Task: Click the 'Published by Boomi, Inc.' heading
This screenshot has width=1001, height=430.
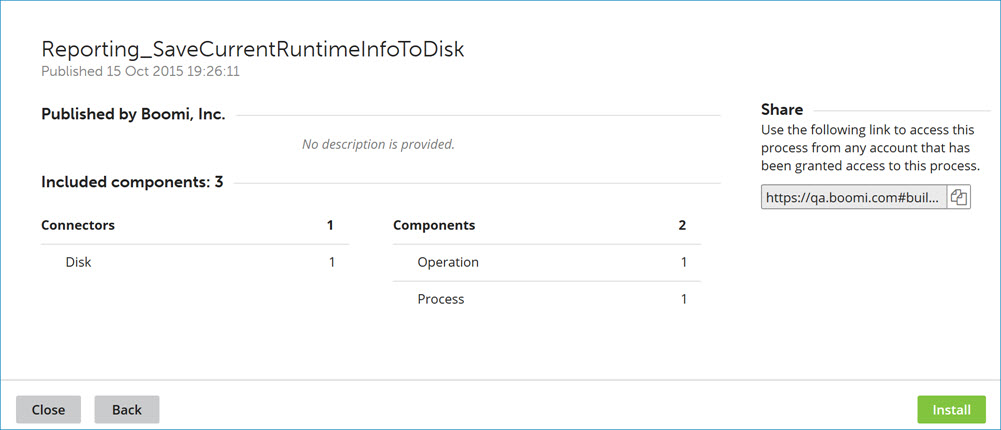Action: pos(133,114)
